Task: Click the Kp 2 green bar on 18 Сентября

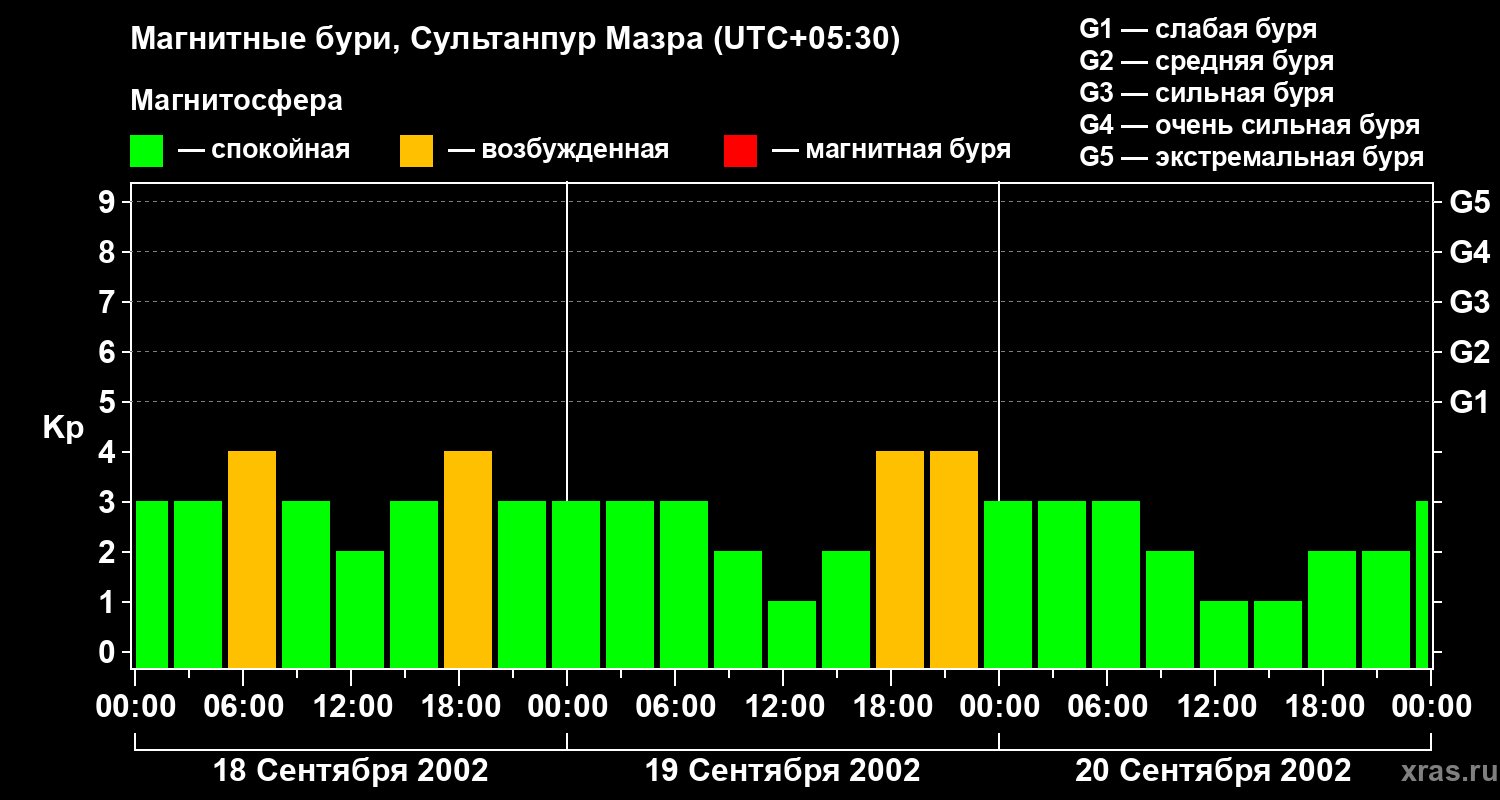Action: click(360, 610)
